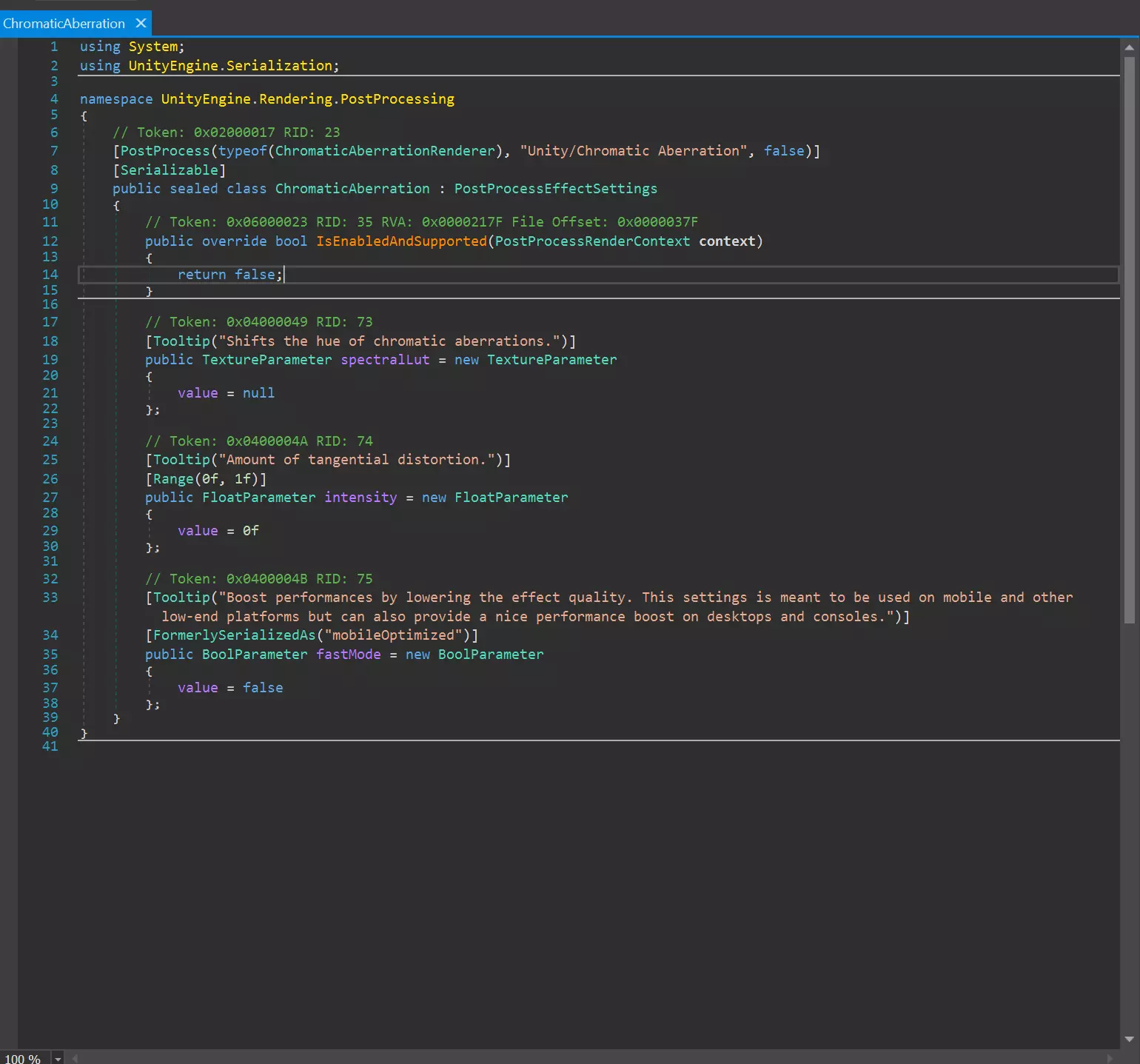This screenshot has height=1064, width=1140.
Task: Open the FormerlySerializedAs attribute reference
Action: (x=234, y=635)
